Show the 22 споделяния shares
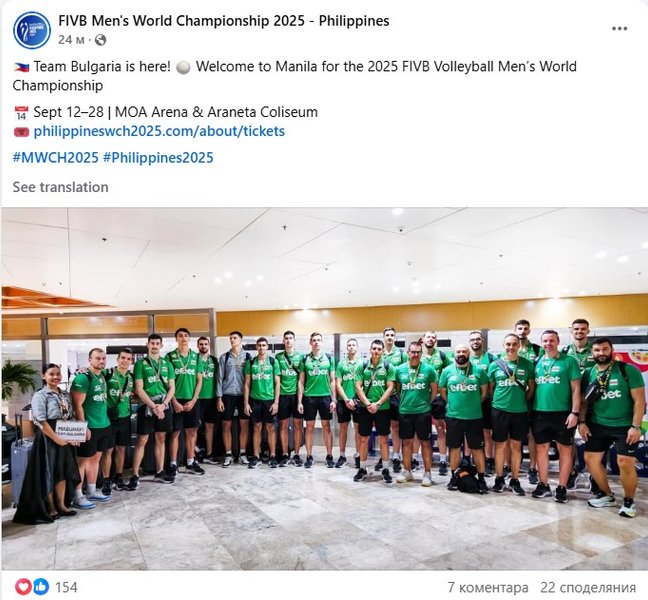 588,587
